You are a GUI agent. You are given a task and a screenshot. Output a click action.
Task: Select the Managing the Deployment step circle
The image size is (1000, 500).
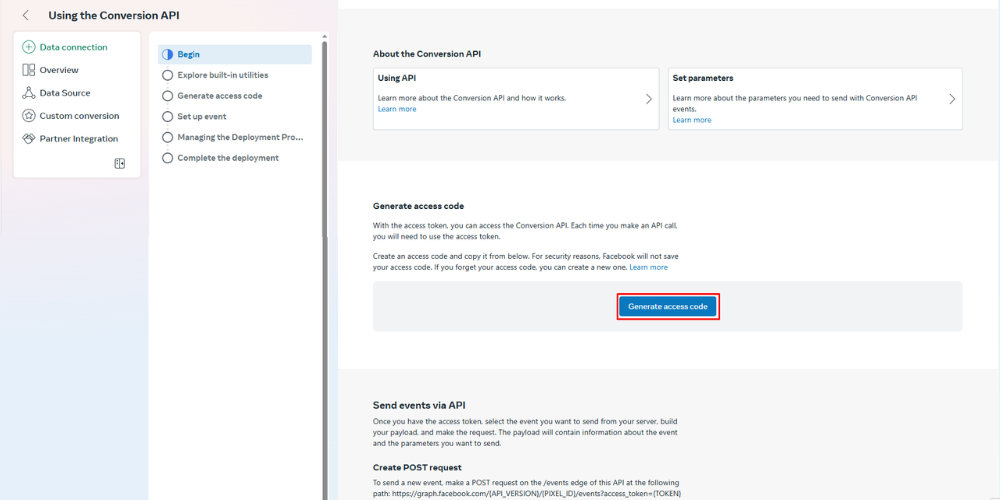168,137
